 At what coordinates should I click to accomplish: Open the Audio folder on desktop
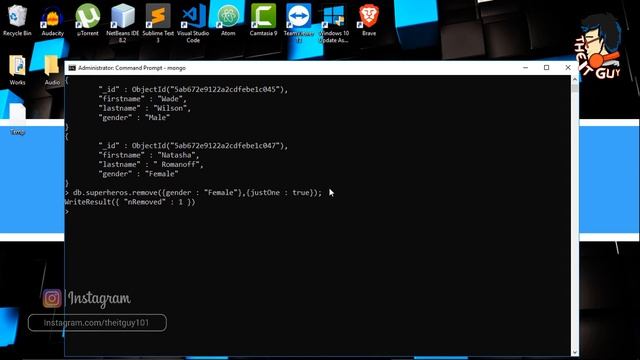click(x=52, y=70)
